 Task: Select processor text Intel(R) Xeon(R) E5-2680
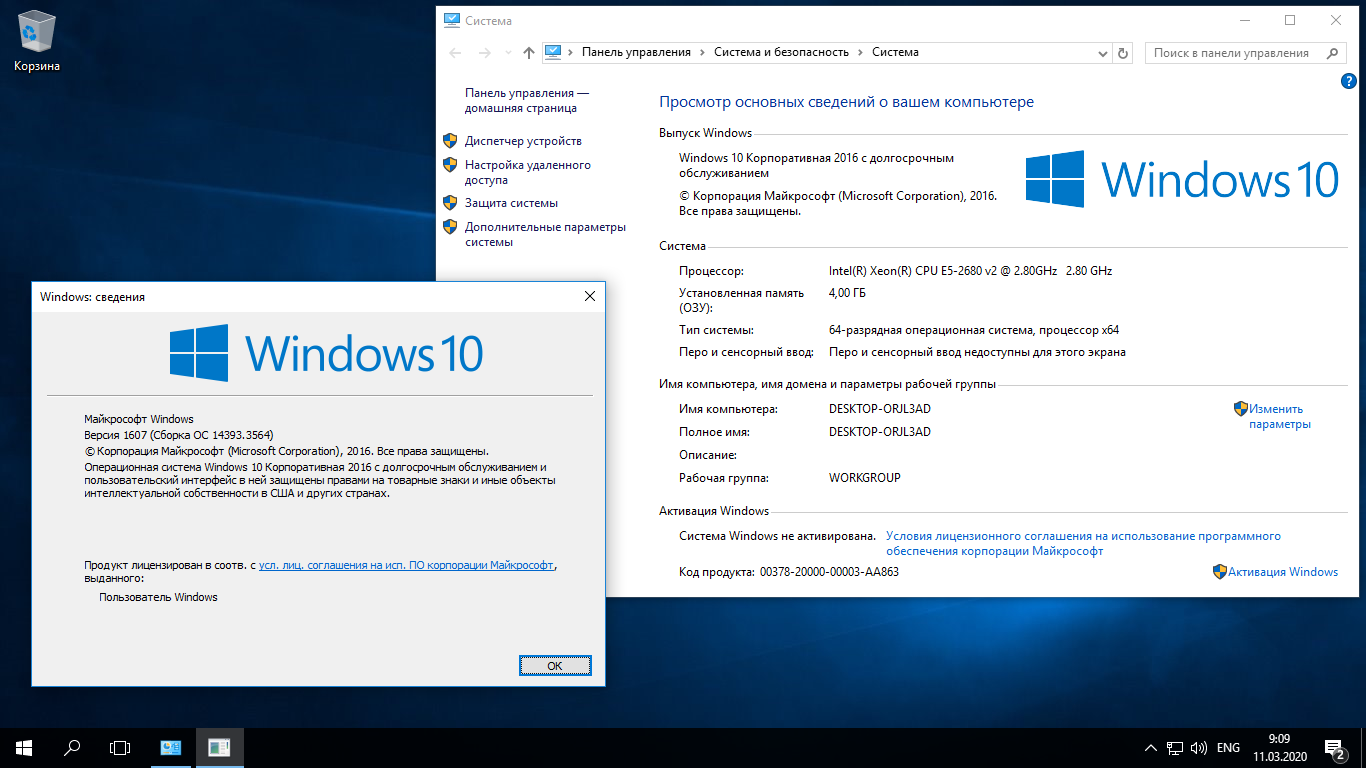970,271
